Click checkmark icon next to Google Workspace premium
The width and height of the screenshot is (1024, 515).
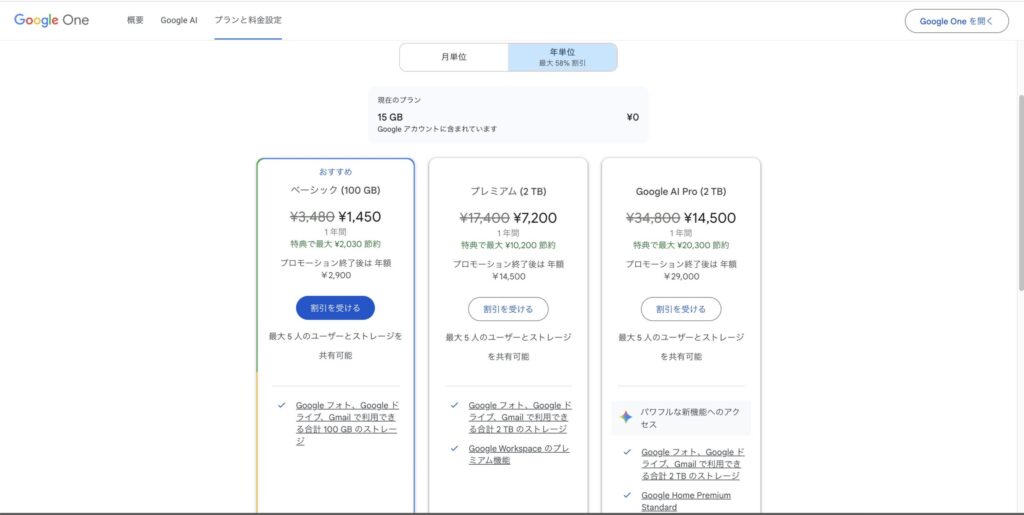click(x=456, y=448)
